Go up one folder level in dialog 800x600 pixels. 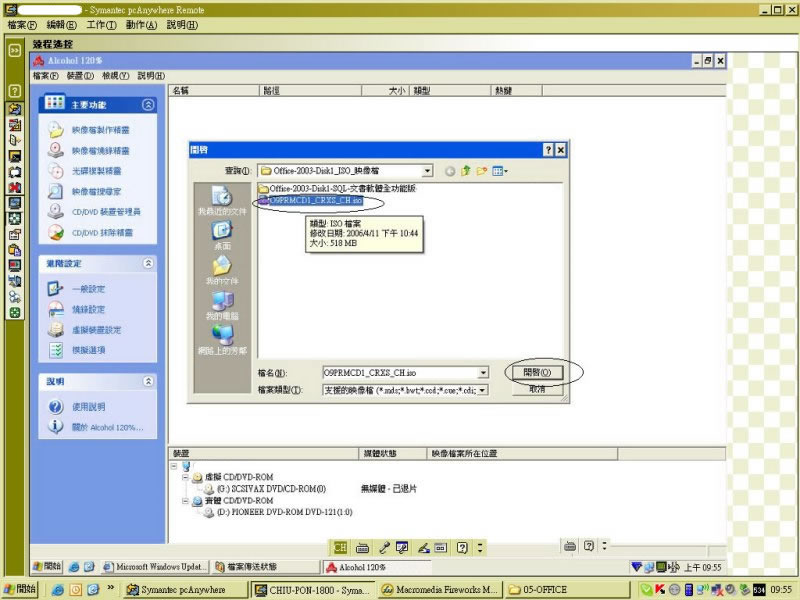pos(465,171)
